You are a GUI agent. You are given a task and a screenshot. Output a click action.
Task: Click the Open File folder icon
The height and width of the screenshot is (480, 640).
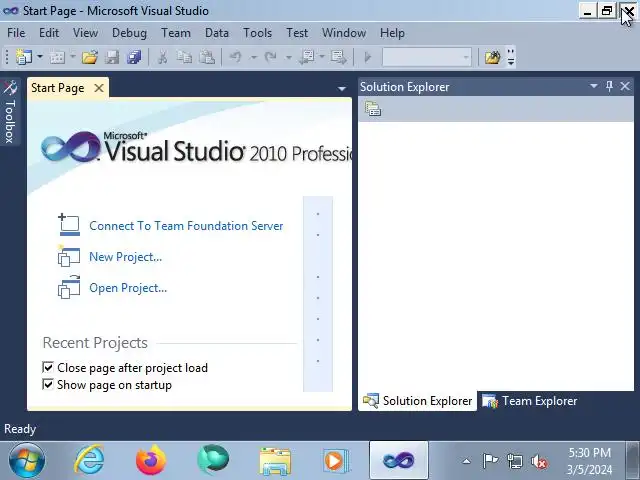pos(90,57)
